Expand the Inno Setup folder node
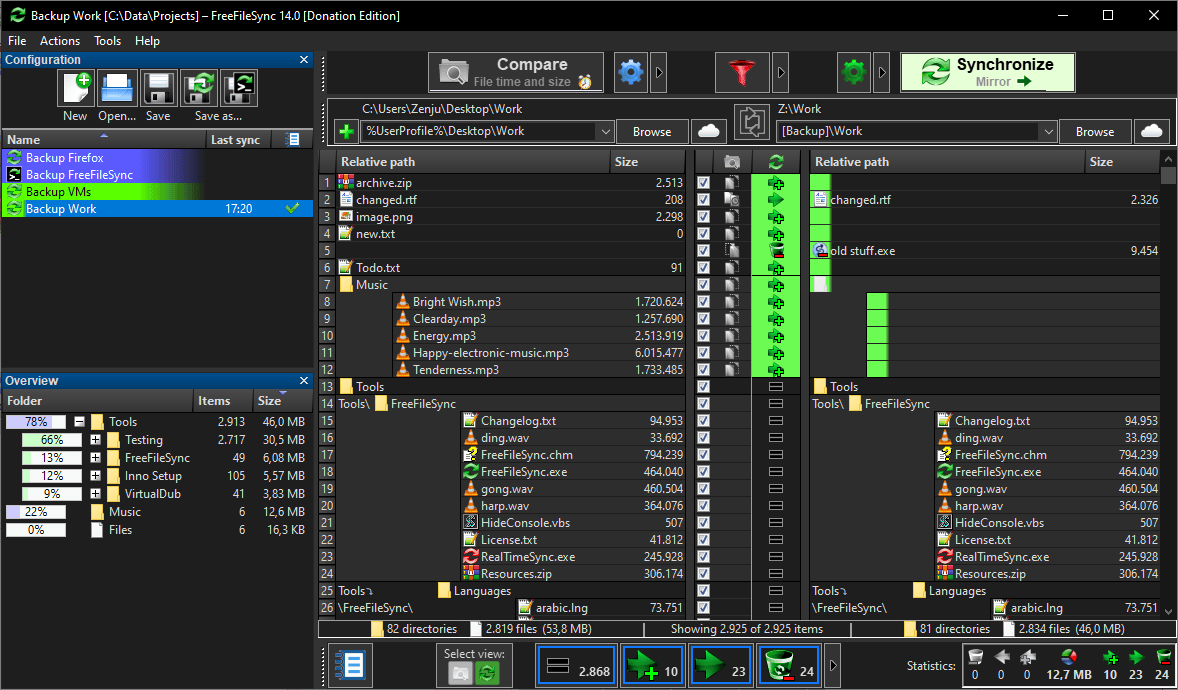This screenshot has width=1178, height=690. click(x=95, y=477)
